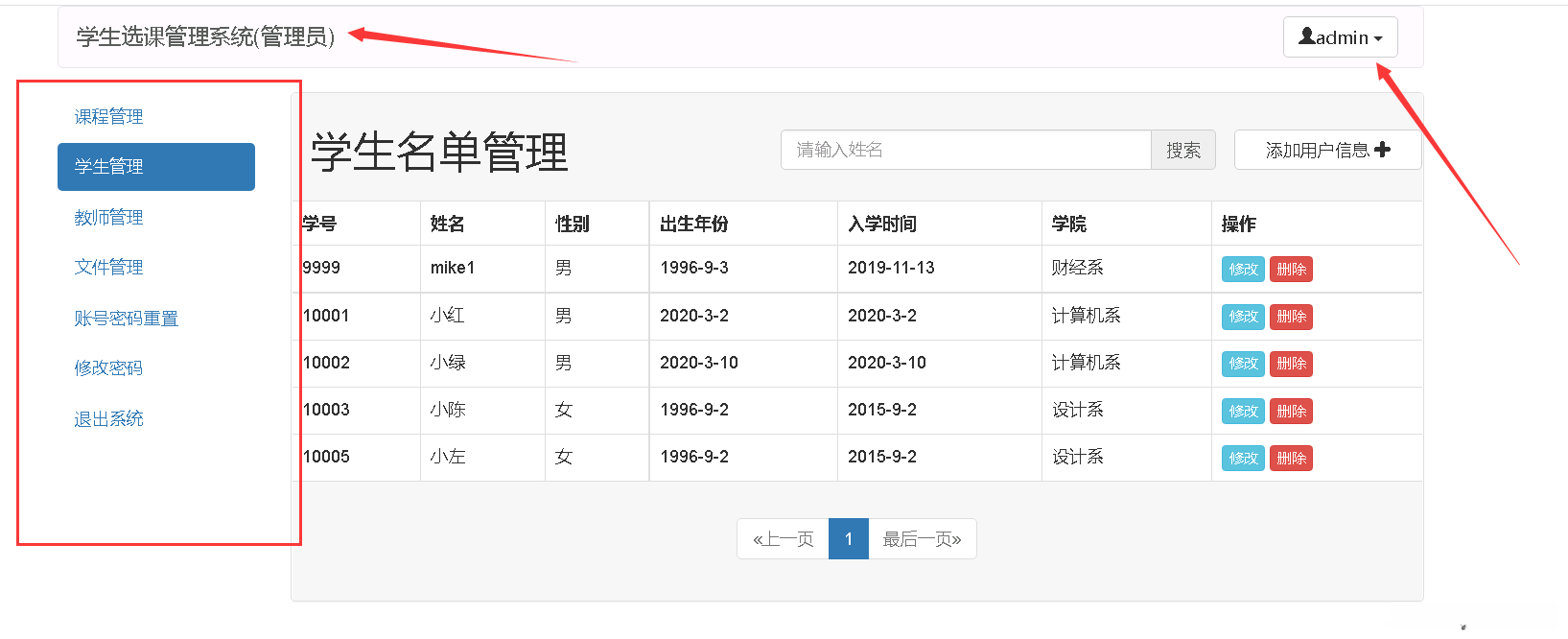This screenshot has width=1568, height=639.
Task: Click 设计系 in 小左's row
Action: 1078,457
